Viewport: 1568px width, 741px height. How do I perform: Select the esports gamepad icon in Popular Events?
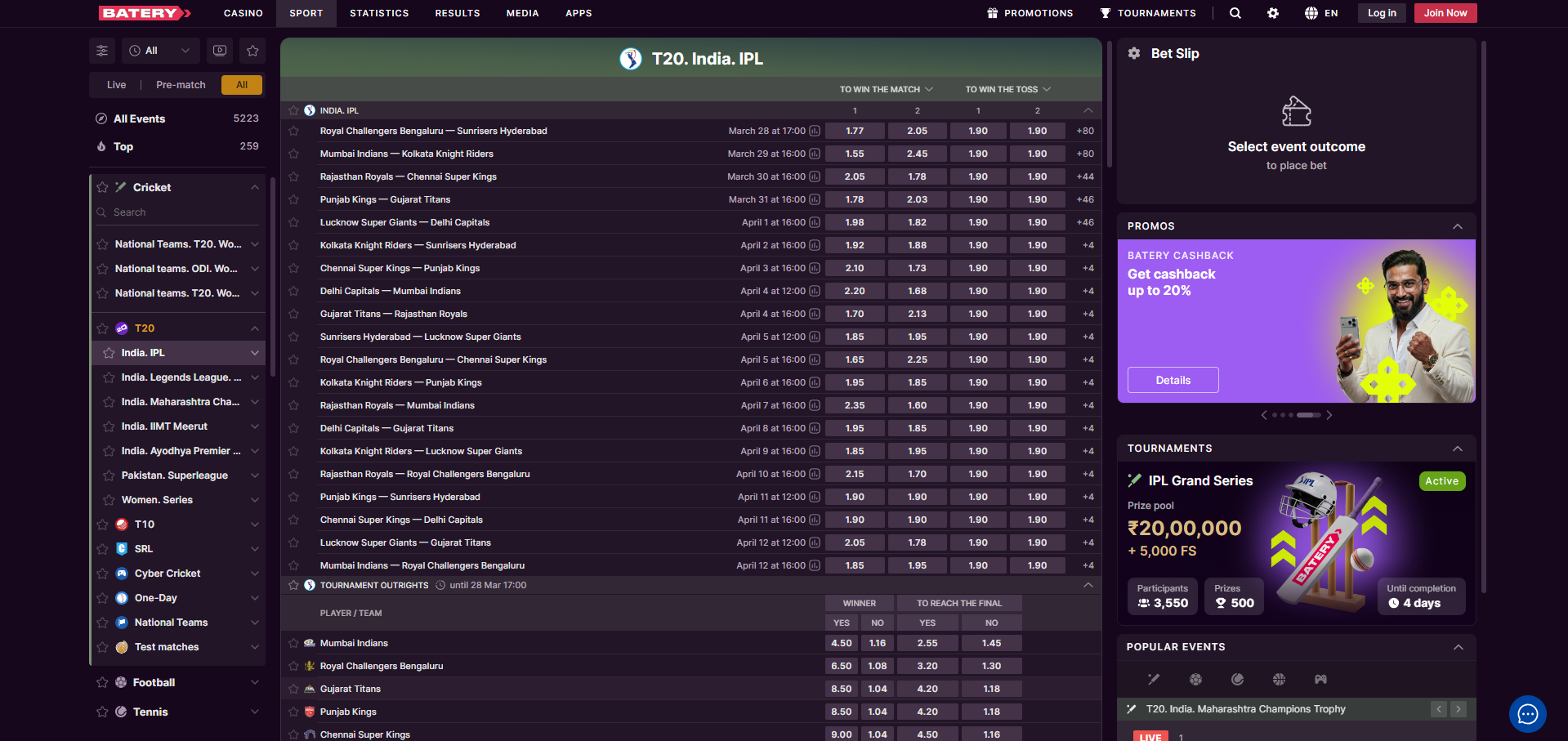(x=1320, y=679)
